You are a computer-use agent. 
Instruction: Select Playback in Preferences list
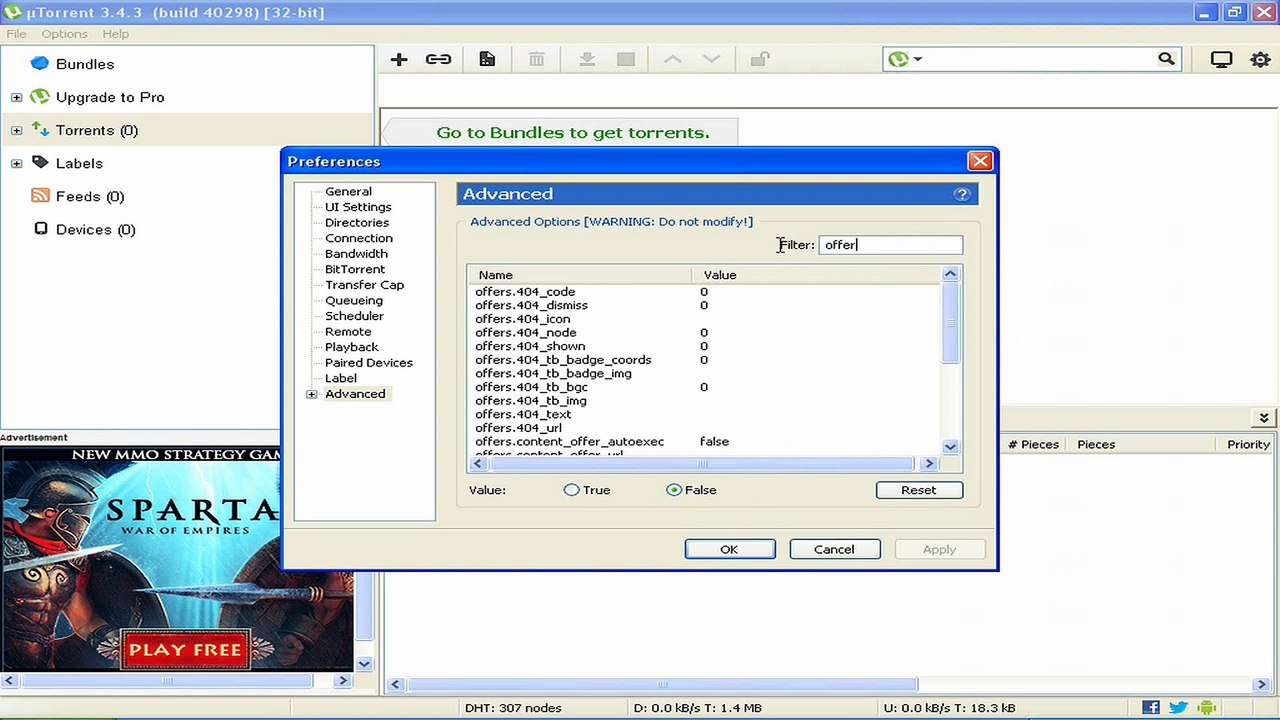(x=352, y=347)
